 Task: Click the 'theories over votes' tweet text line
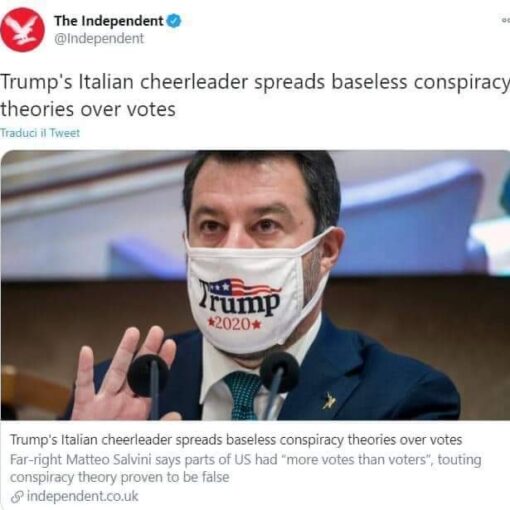(x=88, y=110)
